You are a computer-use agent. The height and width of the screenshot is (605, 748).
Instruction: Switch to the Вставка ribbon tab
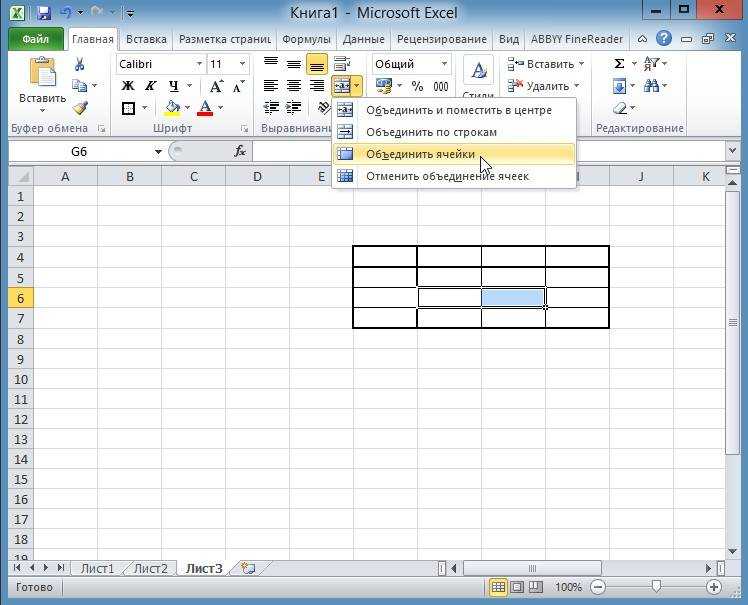[x=146, y=39]
